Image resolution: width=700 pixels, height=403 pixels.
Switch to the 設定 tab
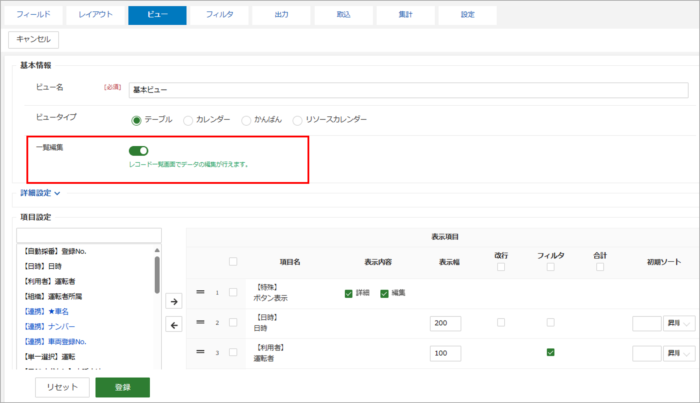pos(467,15)
